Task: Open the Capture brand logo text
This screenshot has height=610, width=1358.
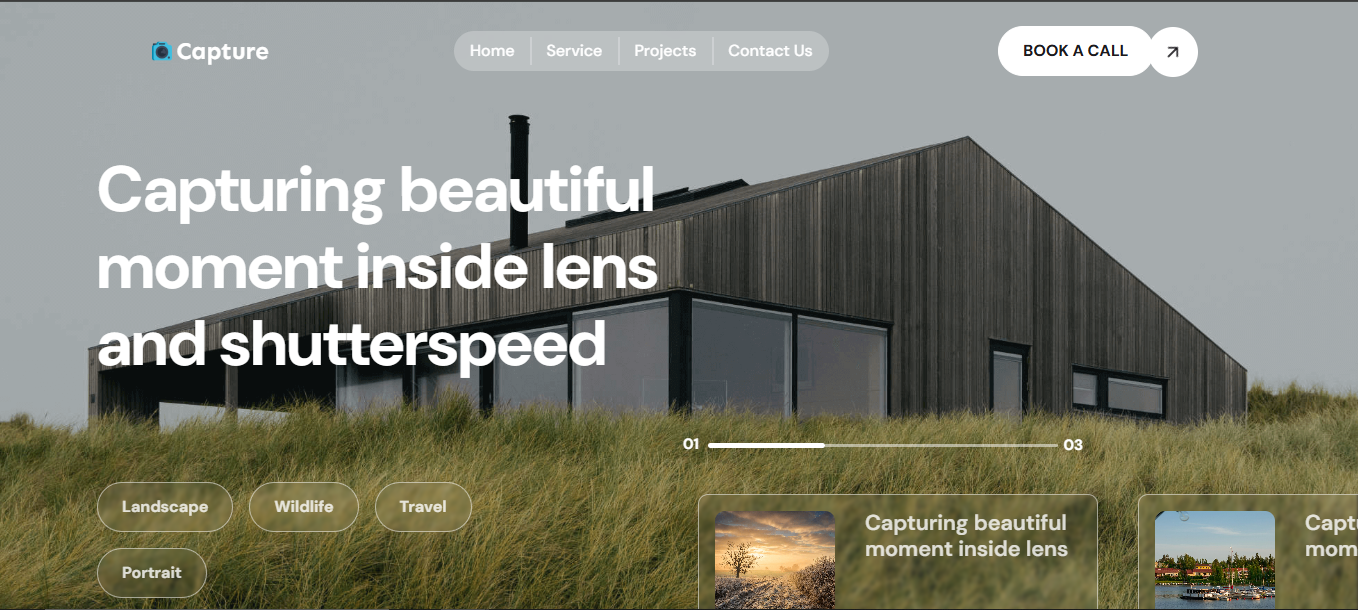Action: click(x=223, y=51)
